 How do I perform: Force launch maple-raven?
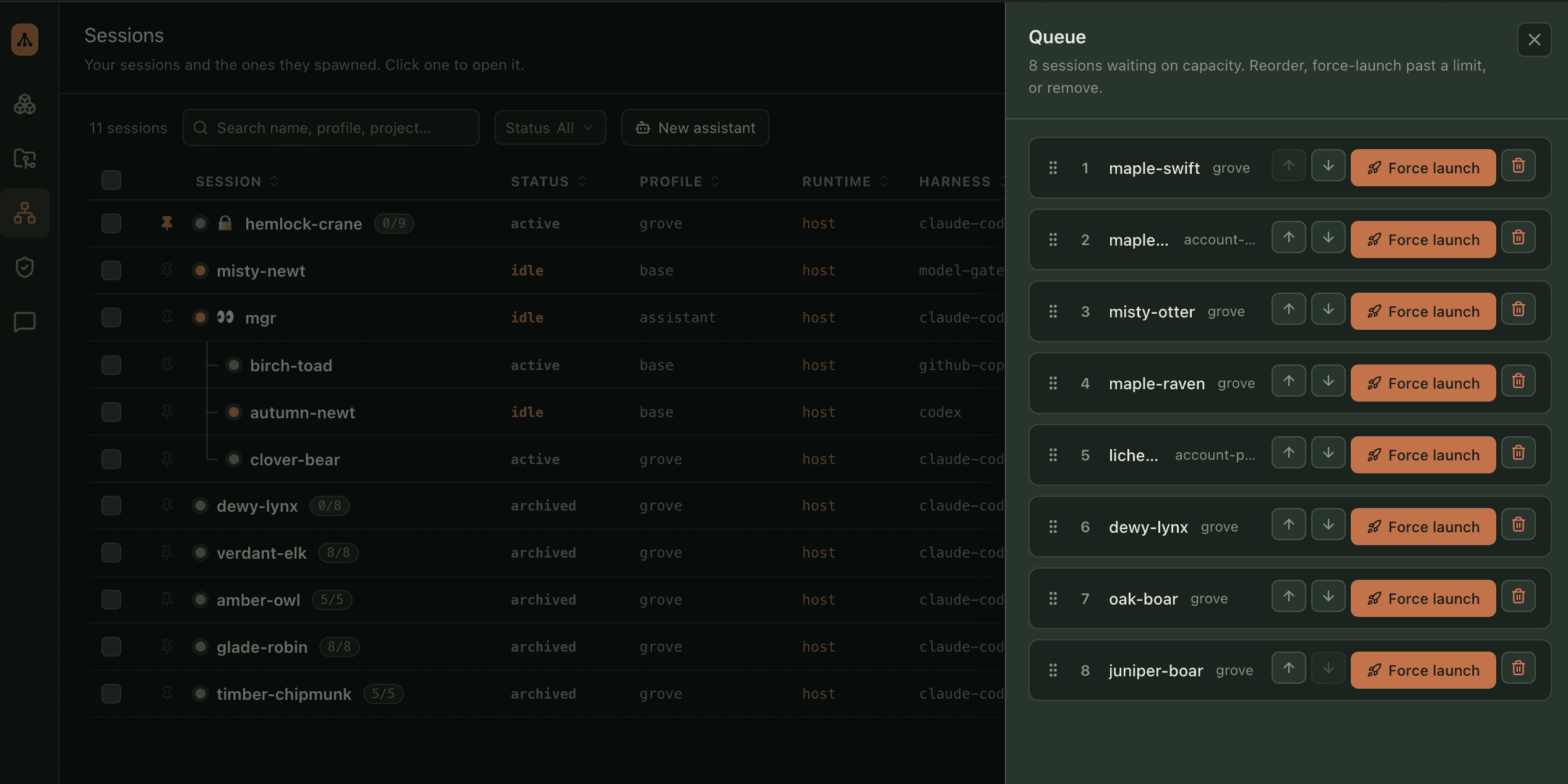click(1423, 383)
